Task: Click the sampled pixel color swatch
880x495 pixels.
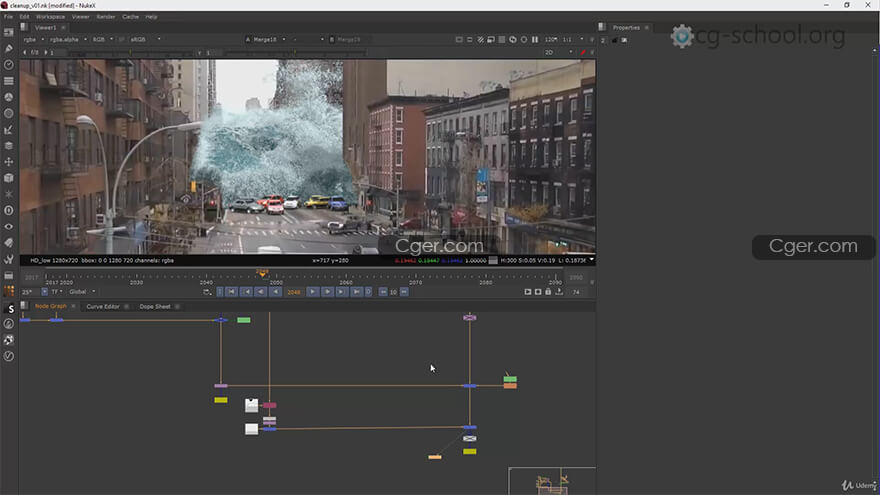Action: tap(493, 260)
